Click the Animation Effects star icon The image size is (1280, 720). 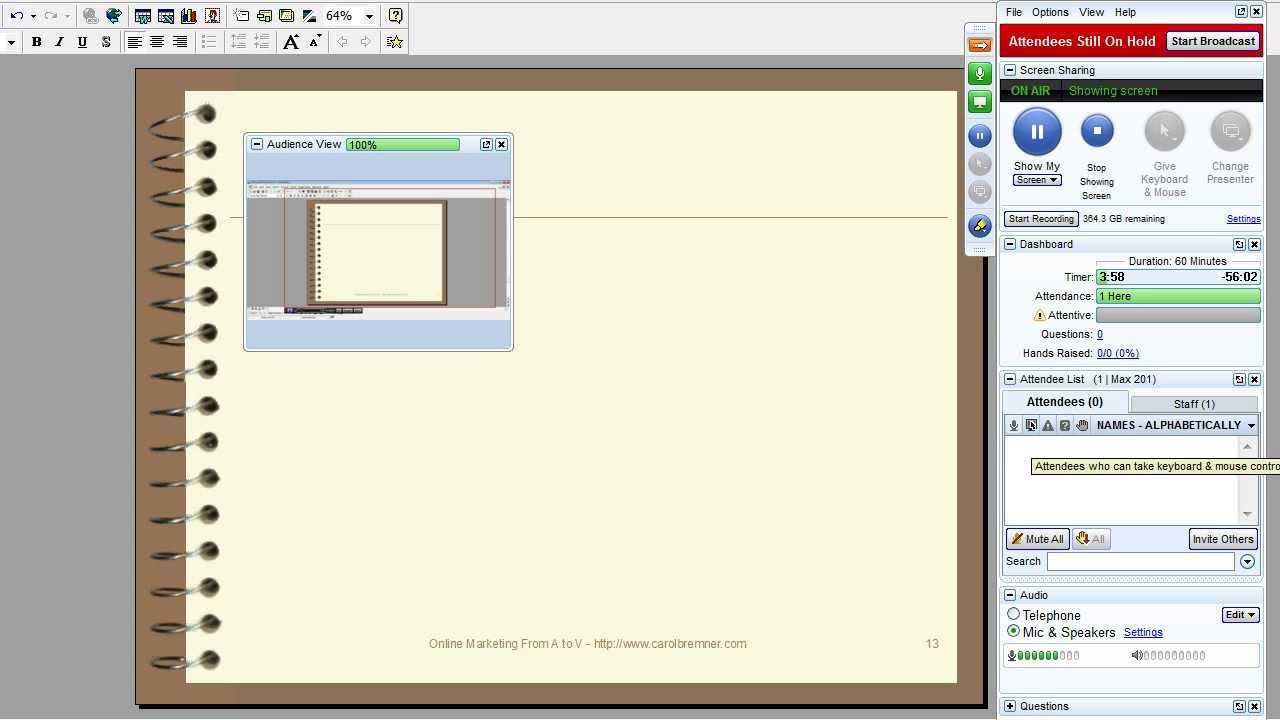pyautogui.click(x=394, y=42)
